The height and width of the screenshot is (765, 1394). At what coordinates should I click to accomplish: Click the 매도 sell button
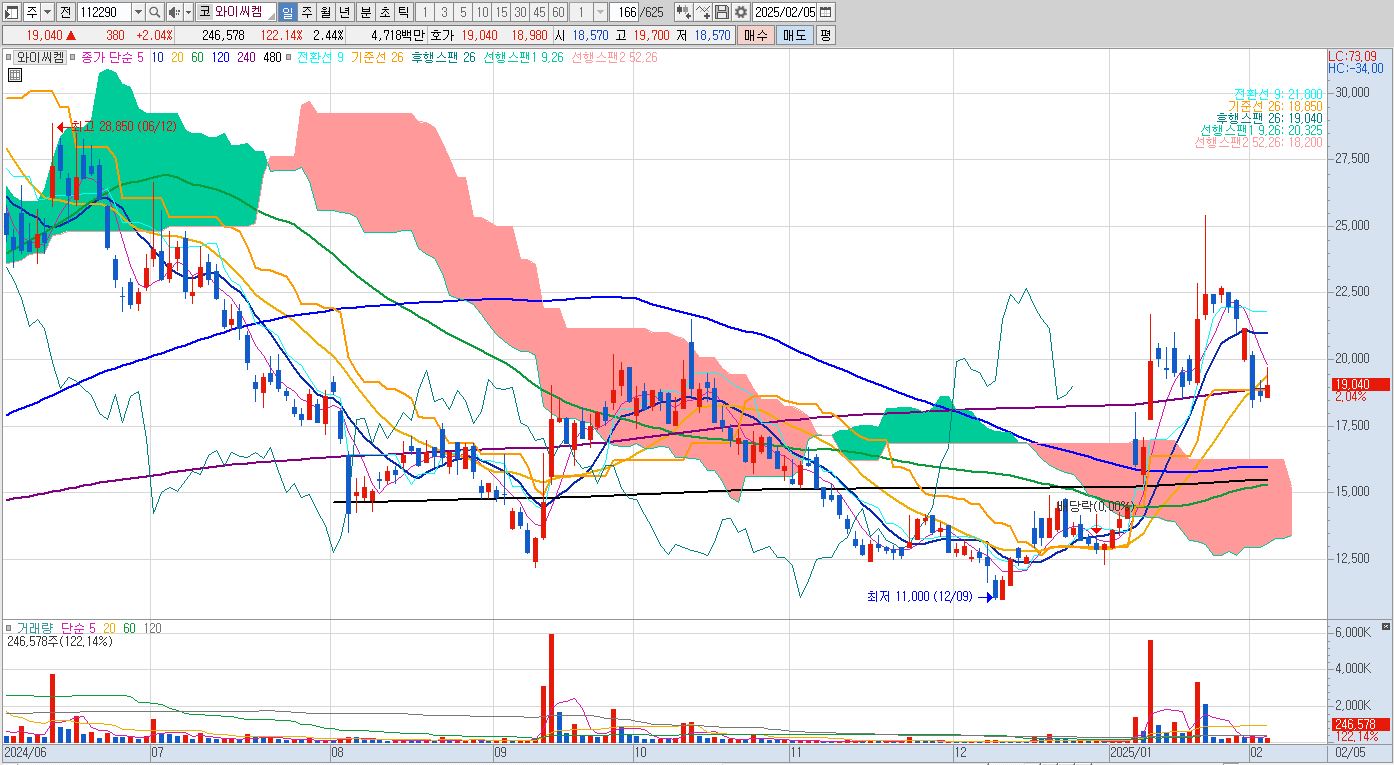(794, 35)
